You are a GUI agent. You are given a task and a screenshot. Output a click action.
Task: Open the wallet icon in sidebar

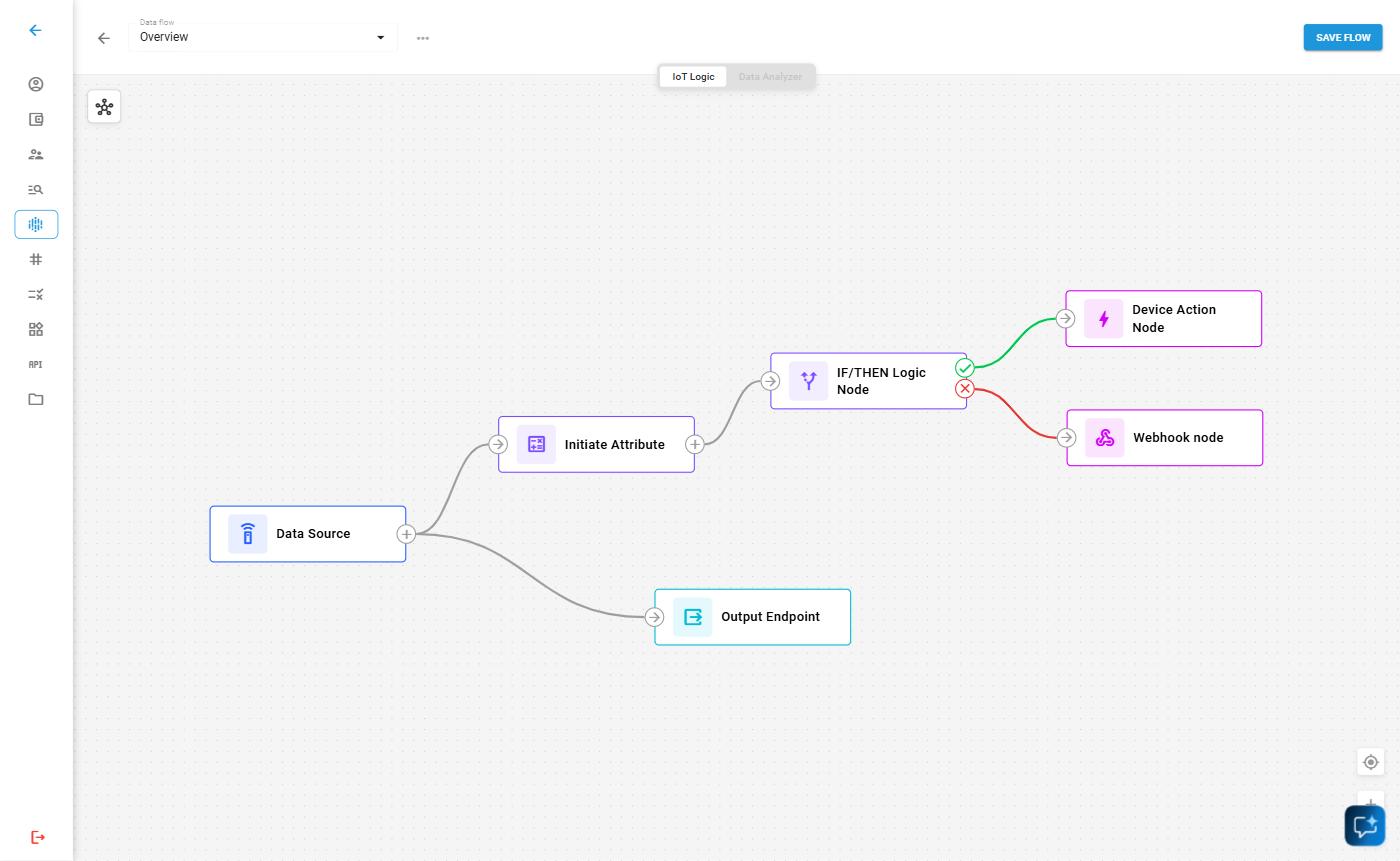pos(36,119)
